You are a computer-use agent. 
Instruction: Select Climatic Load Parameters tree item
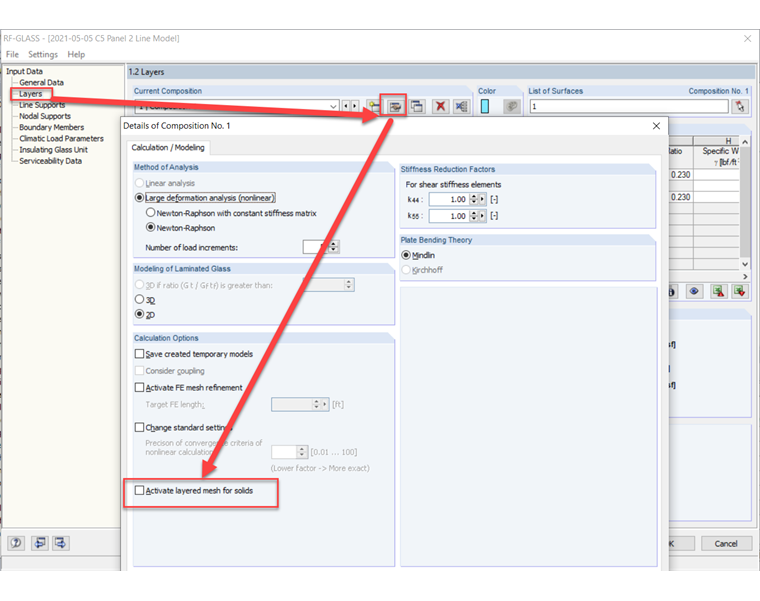point(61,138)
